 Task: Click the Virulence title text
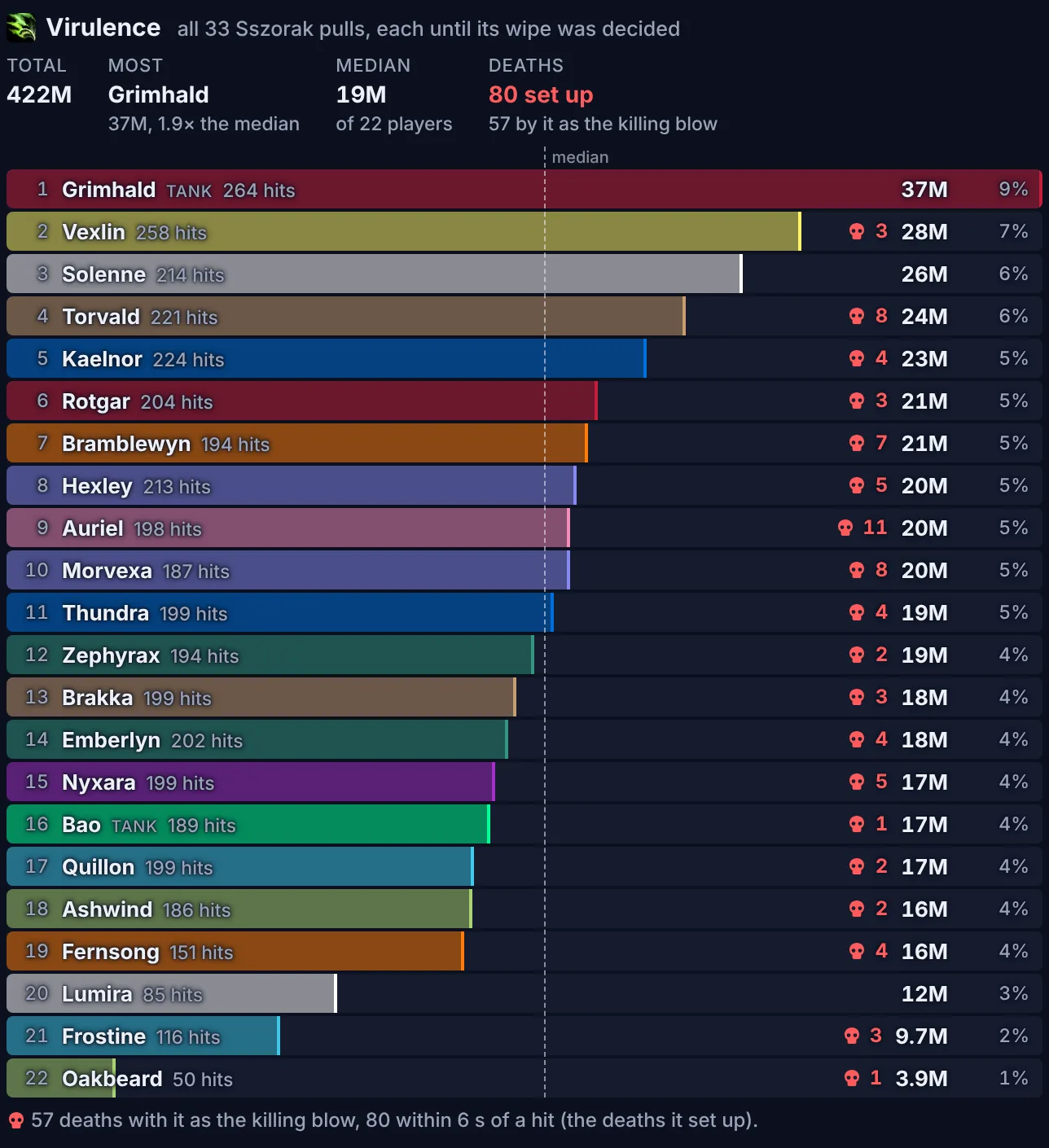click(103, 28)
